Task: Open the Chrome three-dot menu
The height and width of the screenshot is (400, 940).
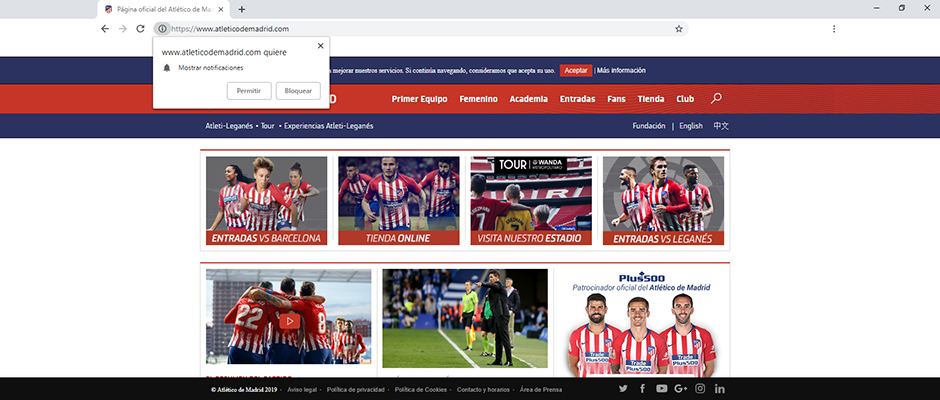Action: [x=834, y=29]
